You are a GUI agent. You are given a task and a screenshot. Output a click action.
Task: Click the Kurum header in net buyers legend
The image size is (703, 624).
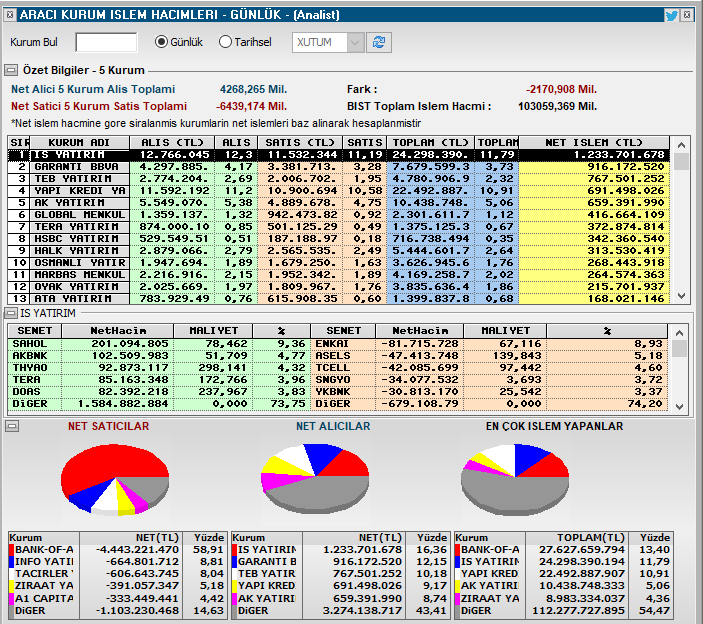[267, 537]
